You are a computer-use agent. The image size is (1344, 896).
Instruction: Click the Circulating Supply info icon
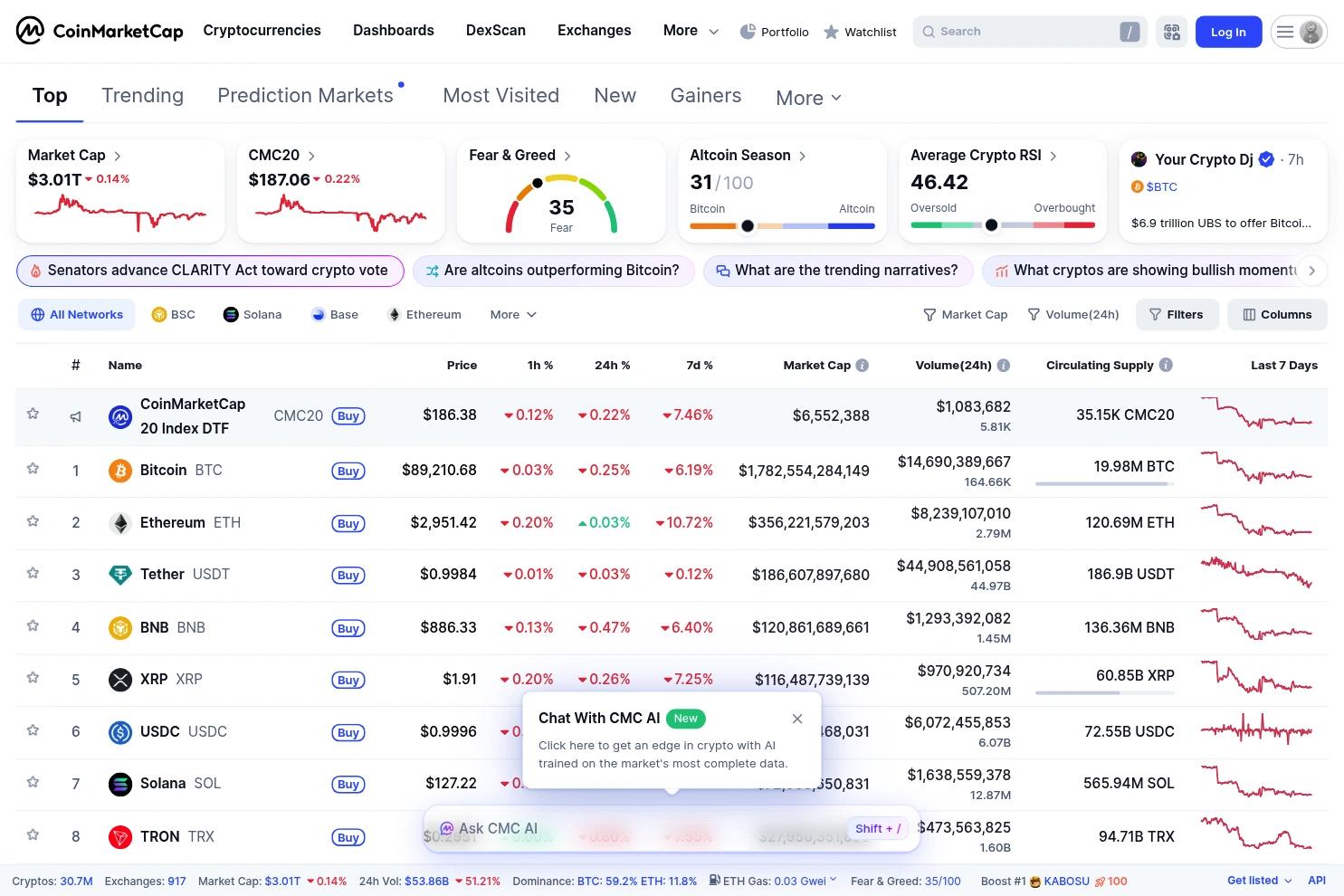[1166, 365]
